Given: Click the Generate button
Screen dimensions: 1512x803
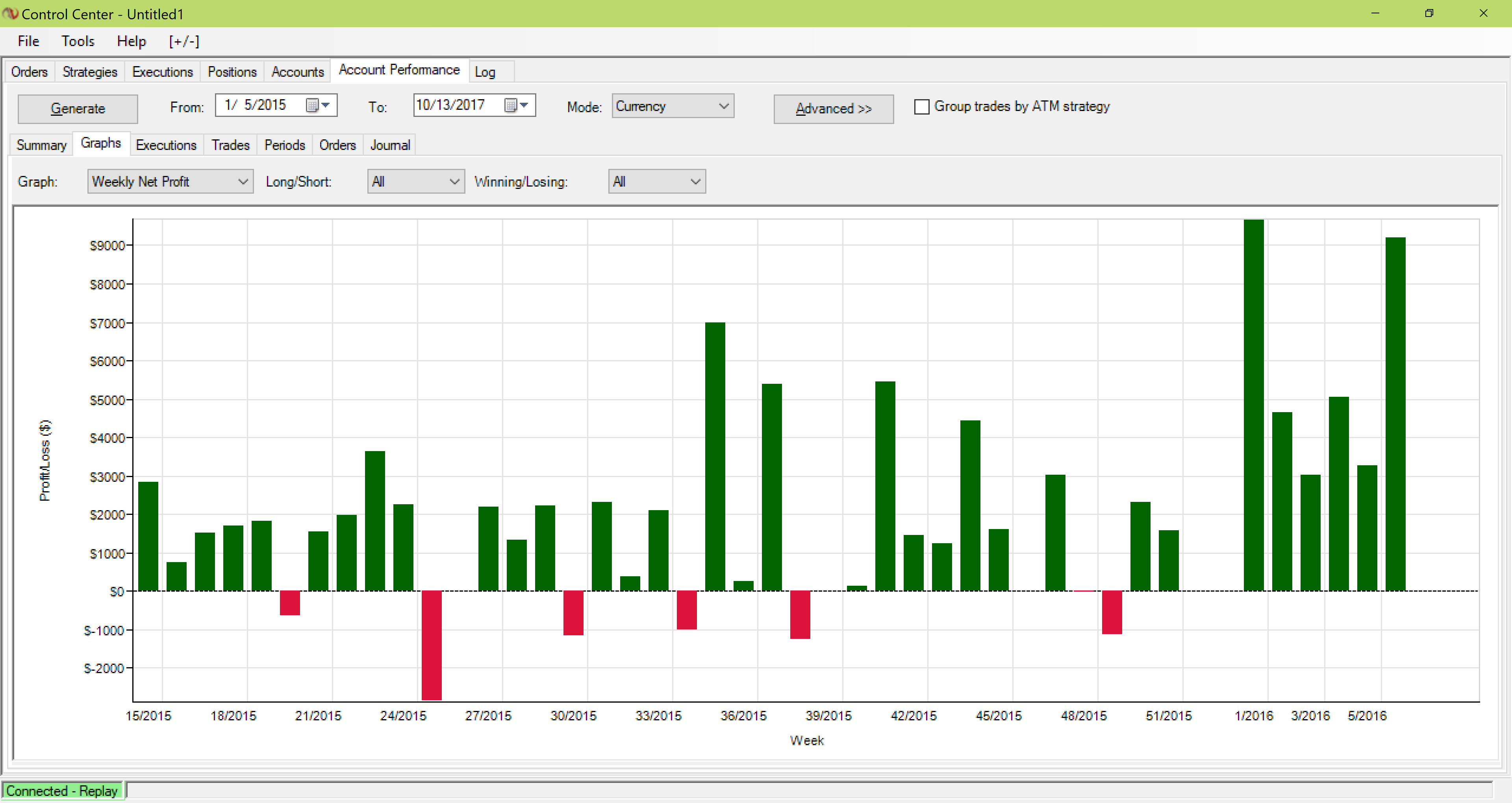Looking at the screenshot, I should [x=78, y=109].
